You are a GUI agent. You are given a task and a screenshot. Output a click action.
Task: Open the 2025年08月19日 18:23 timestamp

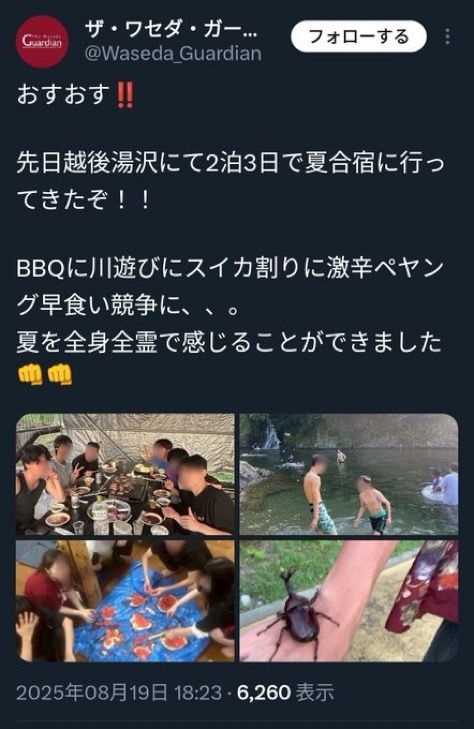119,693
